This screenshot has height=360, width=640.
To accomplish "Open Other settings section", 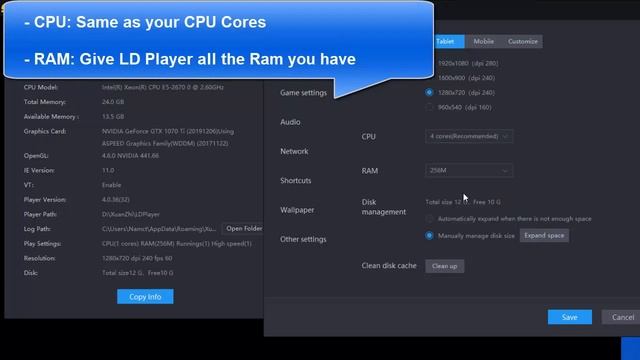I will (303, 239).
